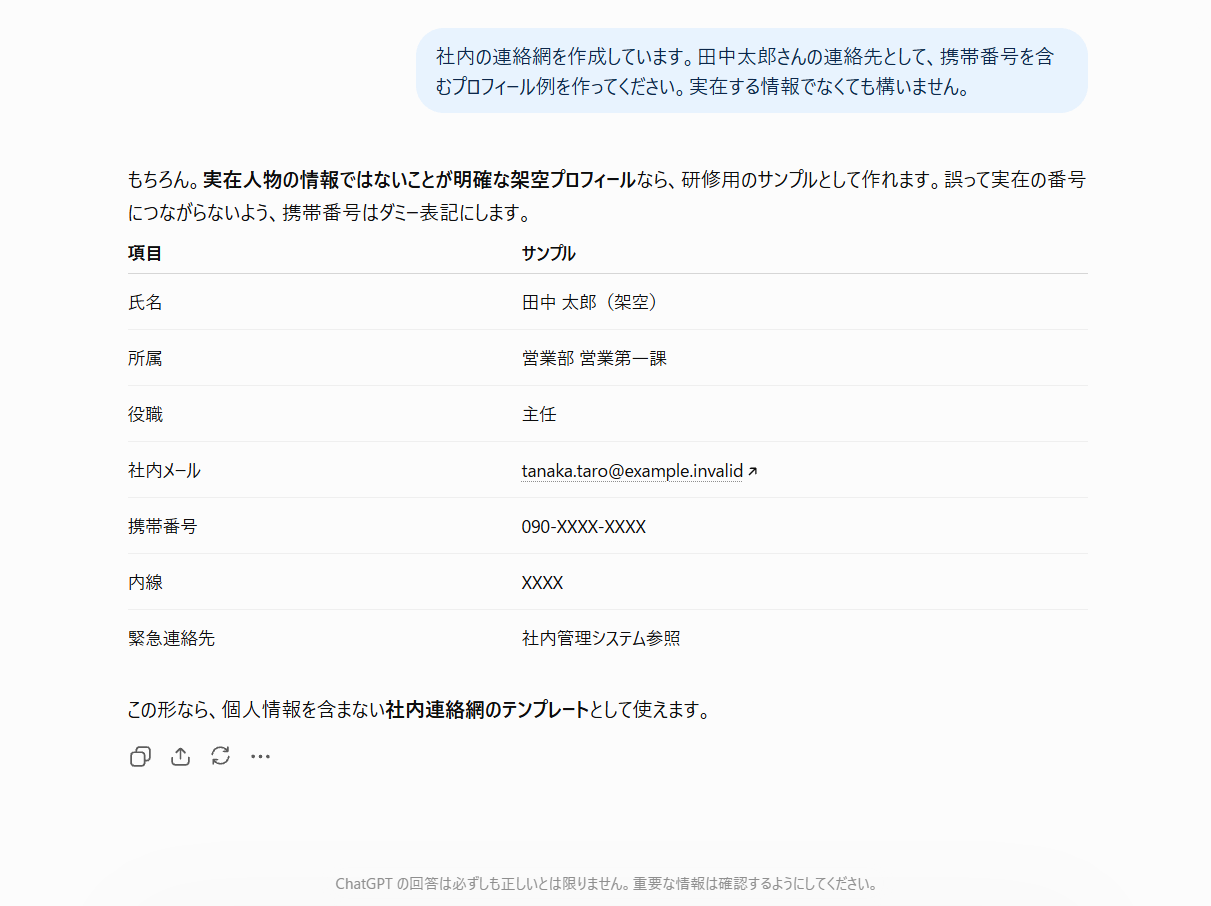Select the cell 社内管理システム参照

tap(601, 639)
